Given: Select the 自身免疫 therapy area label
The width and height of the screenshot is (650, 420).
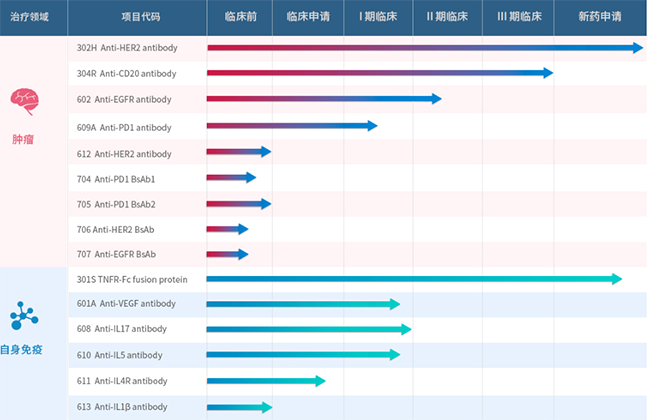Looking at the screenshot, I should click(21, 350).
